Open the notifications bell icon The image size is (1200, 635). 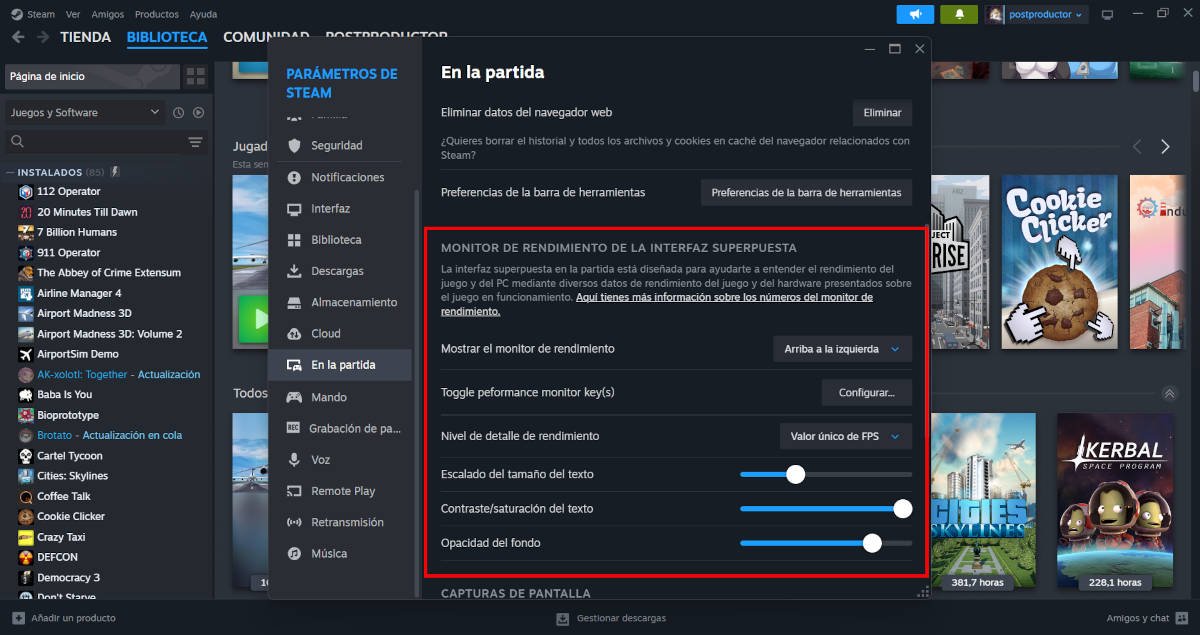coord(959,14)
